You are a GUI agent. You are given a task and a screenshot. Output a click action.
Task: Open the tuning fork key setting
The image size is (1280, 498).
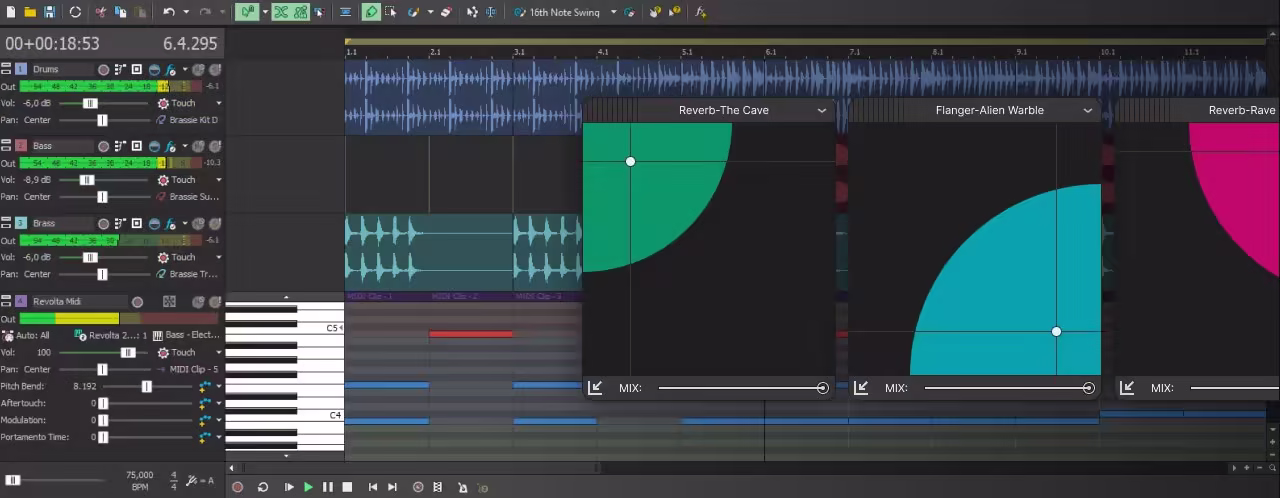pos(200,481)
